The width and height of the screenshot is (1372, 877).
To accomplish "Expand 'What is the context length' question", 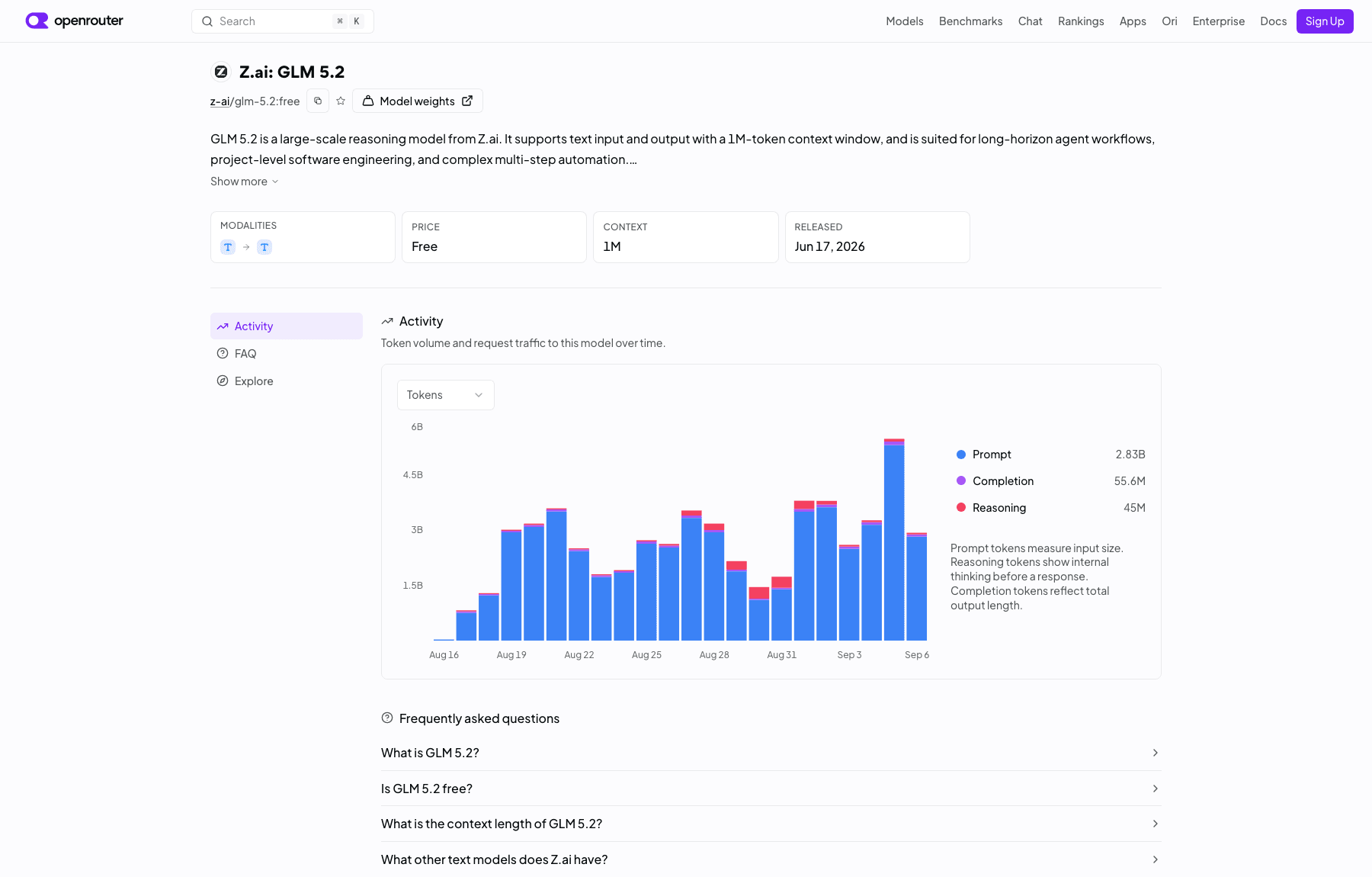I will tap(771, 824).
